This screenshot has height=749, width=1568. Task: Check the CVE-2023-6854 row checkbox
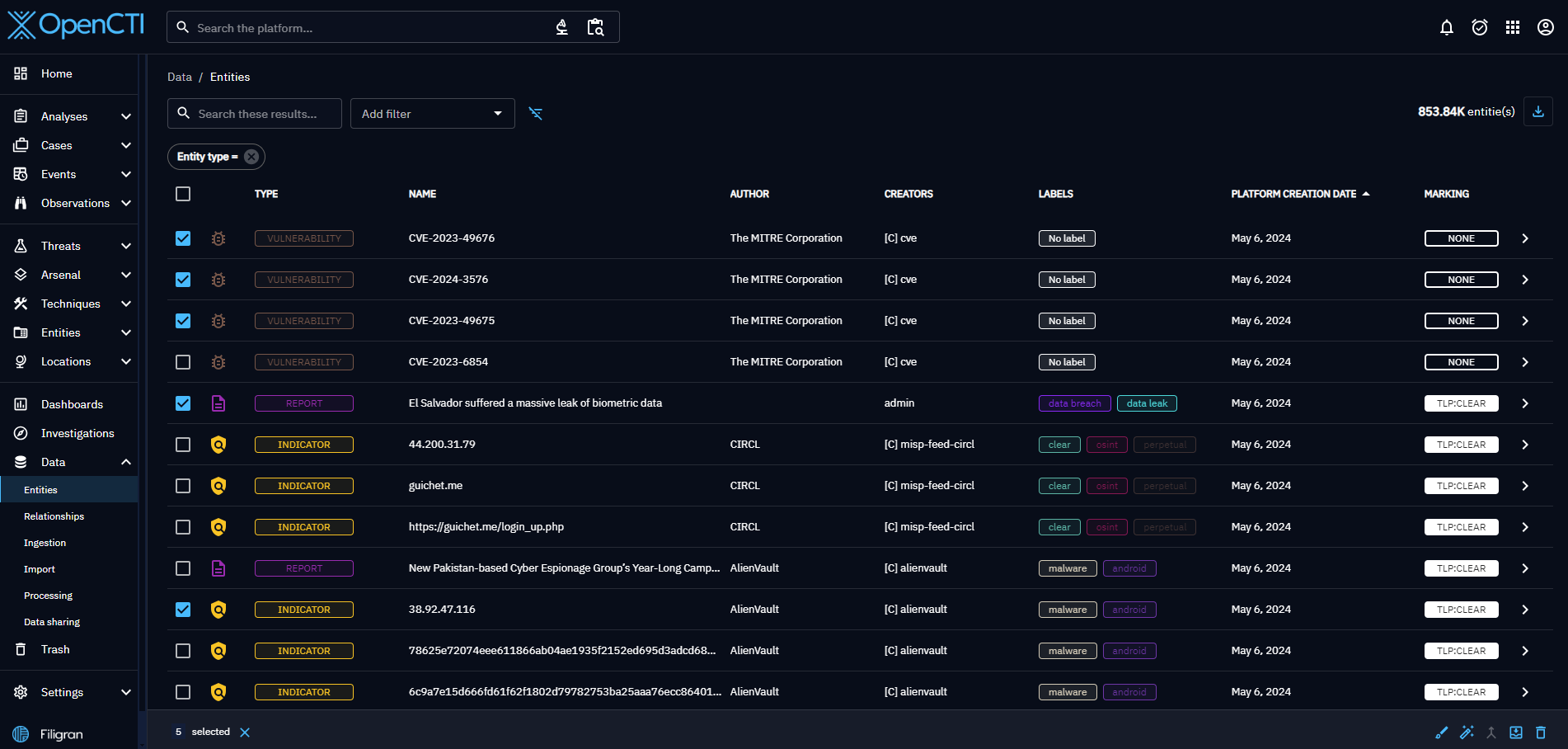(183, 362)
